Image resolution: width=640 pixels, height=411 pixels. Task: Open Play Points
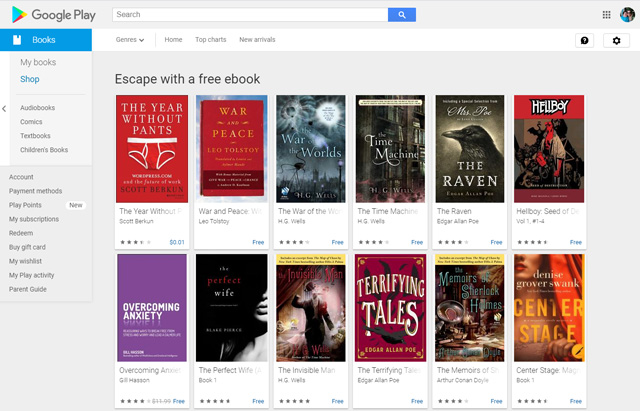25,205
